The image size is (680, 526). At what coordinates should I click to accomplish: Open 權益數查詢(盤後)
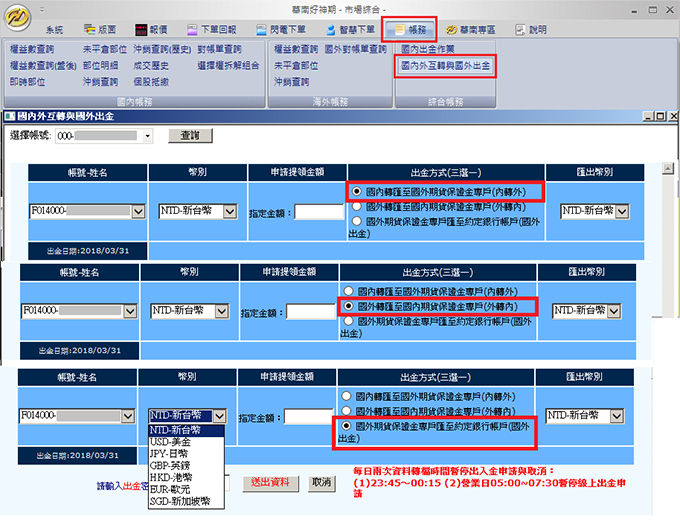(x=43, y=65)
